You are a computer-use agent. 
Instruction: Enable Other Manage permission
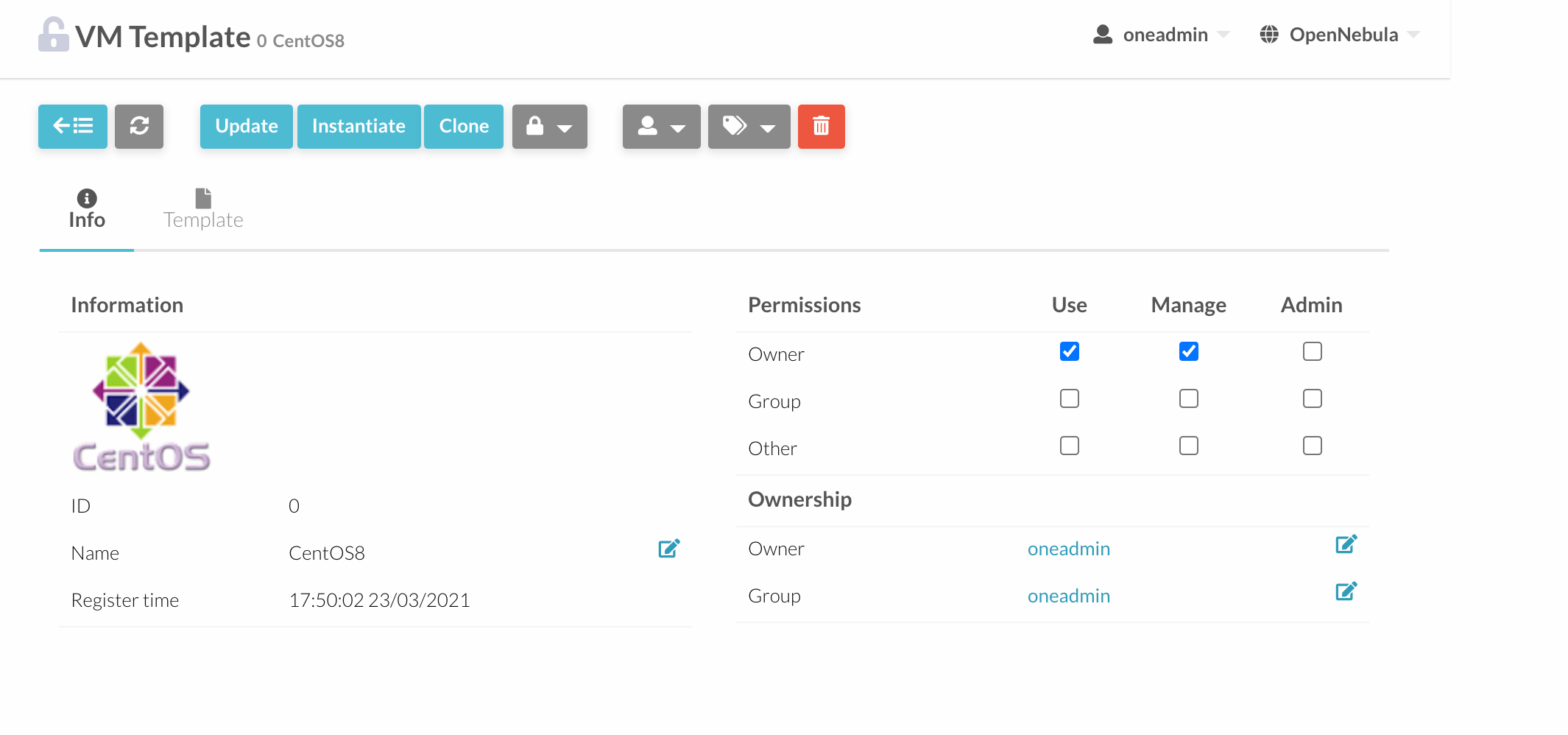(1189, 446)
